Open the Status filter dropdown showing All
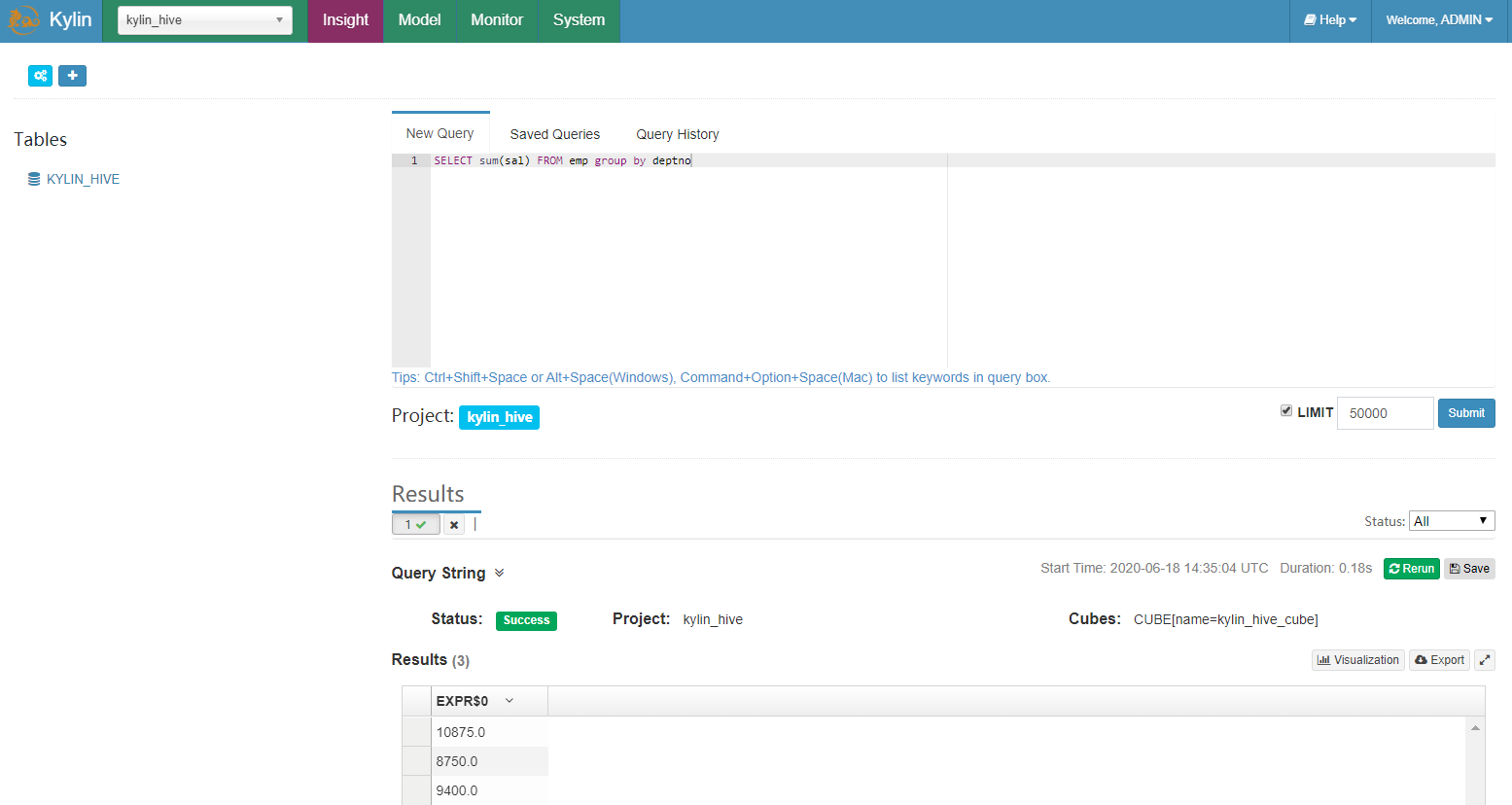1512x805 pixels. pyautogui.click(x=1452, y=521)
